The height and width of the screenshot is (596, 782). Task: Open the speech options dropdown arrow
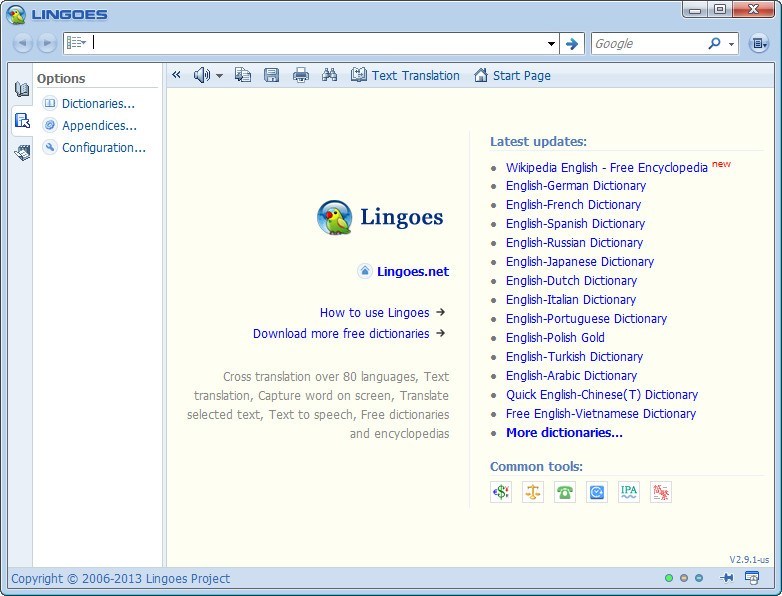pos(219,76)
